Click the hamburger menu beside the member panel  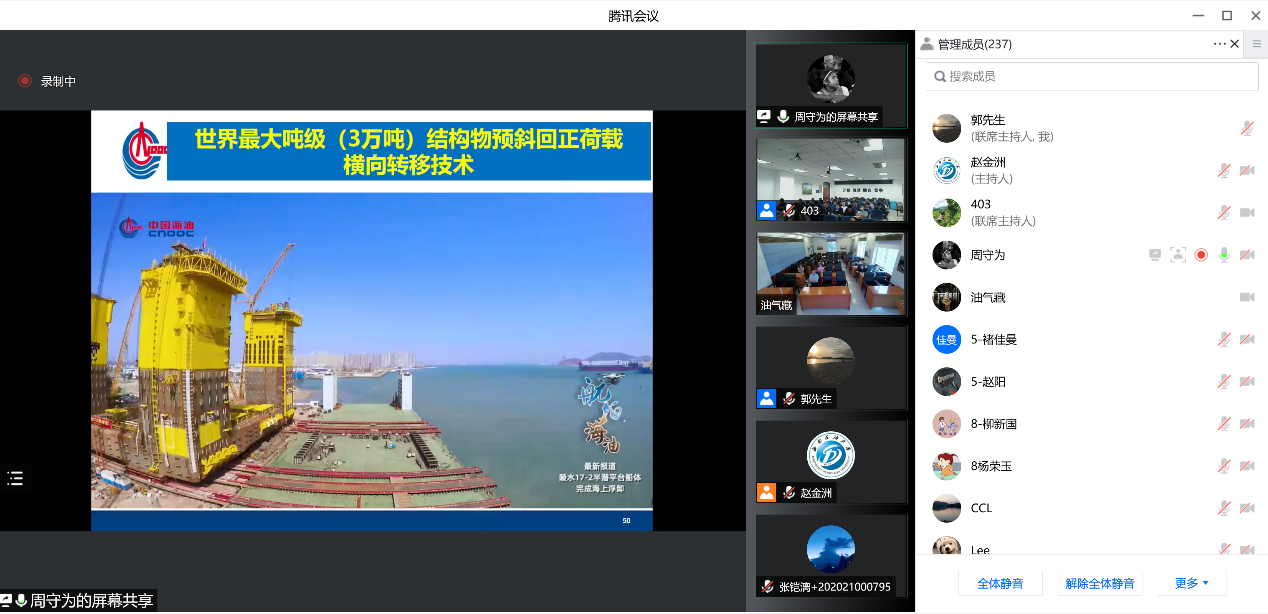pos(1256,44)
